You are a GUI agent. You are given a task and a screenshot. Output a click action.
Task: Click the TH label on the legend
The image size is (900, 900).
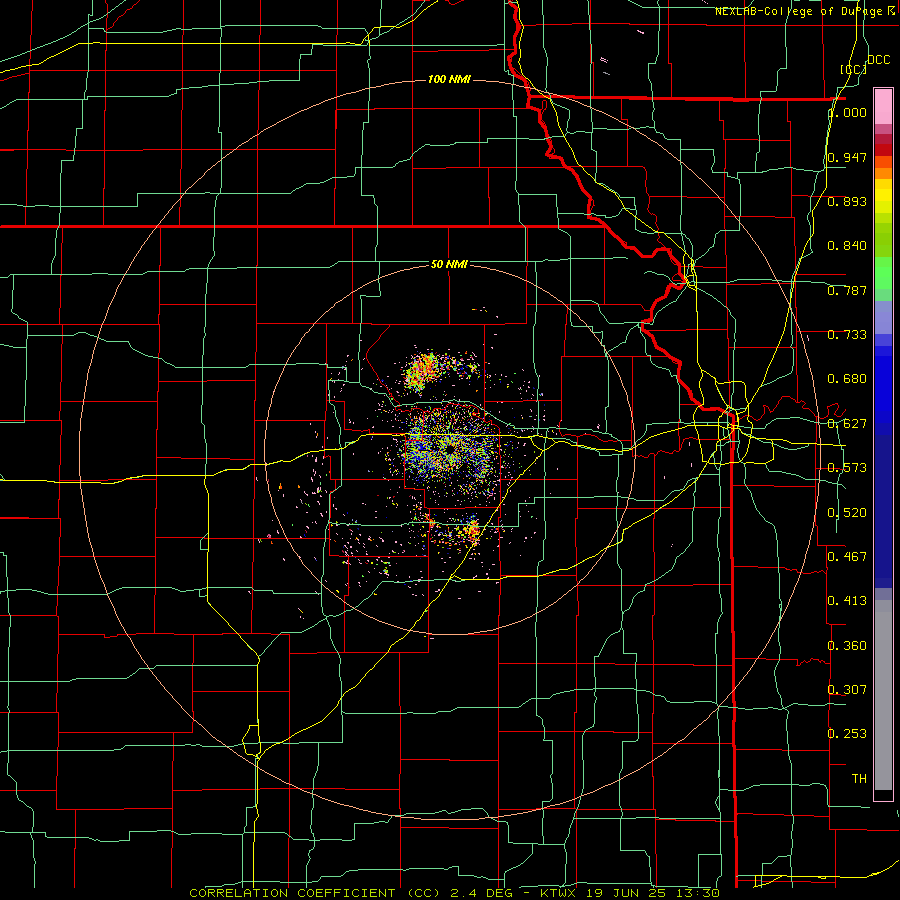tap(859, 779)
